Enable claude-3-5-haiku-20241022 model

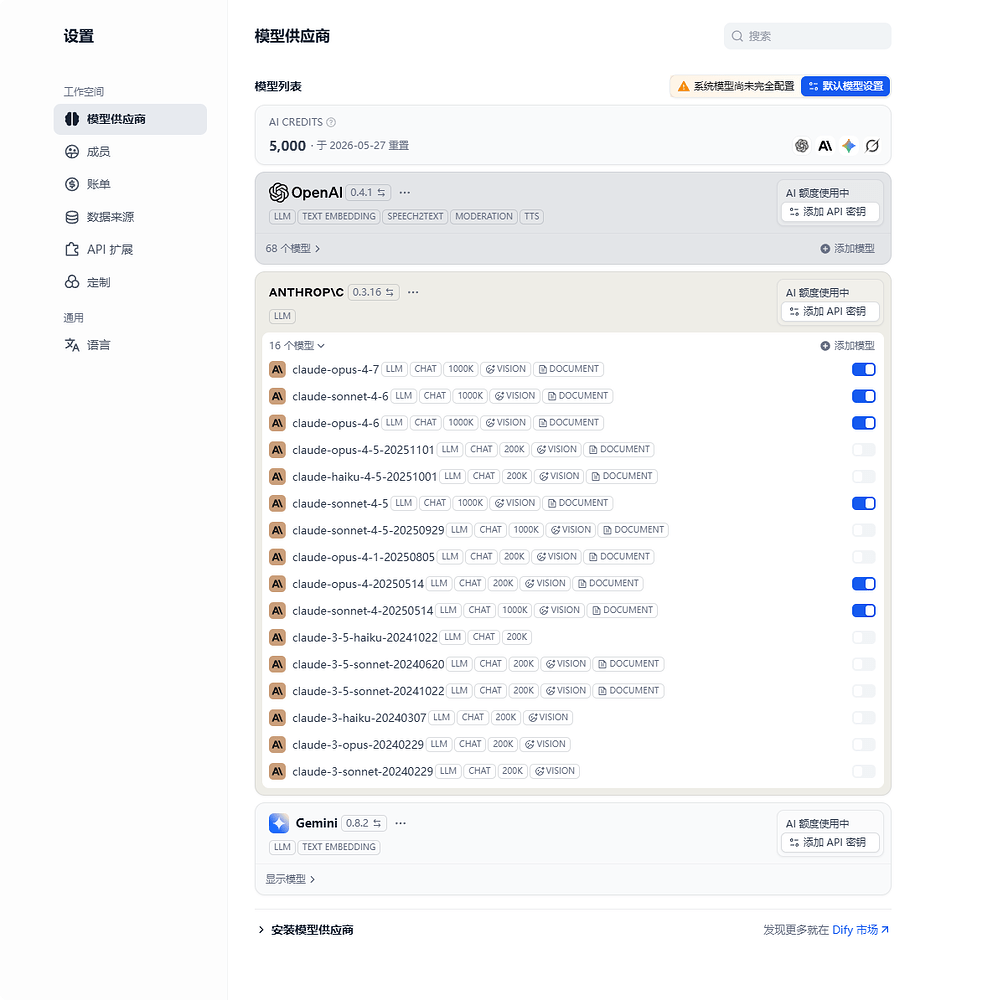tap(863, 638)
